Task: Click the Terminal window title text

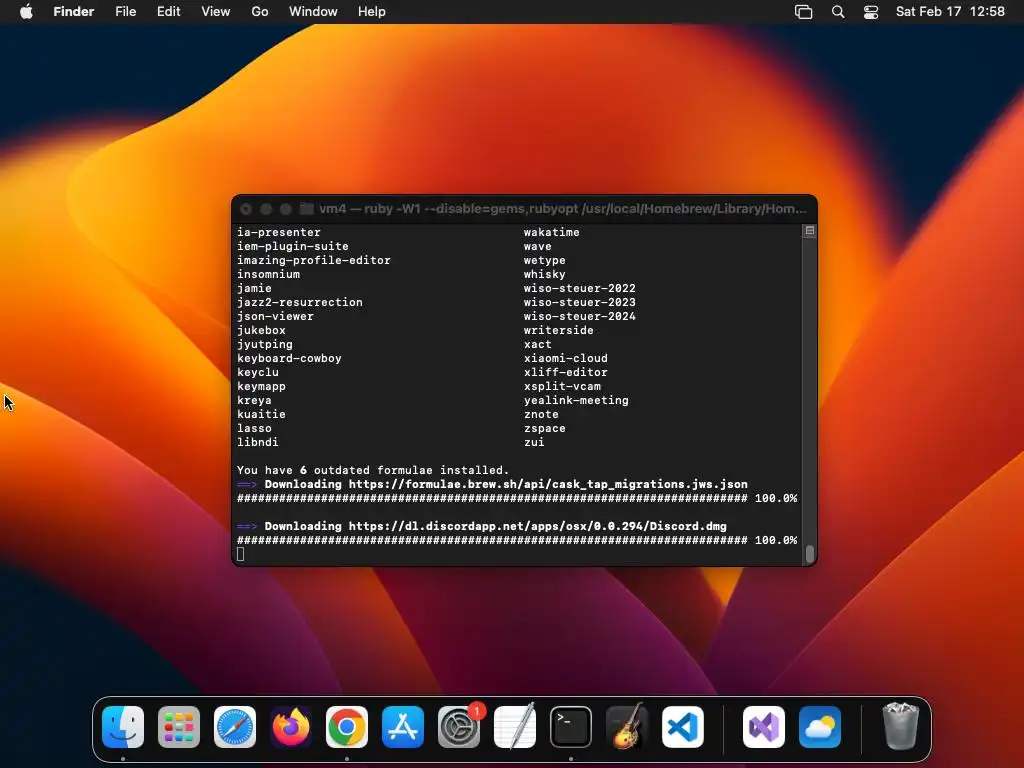Action: (x=563, y=209)
